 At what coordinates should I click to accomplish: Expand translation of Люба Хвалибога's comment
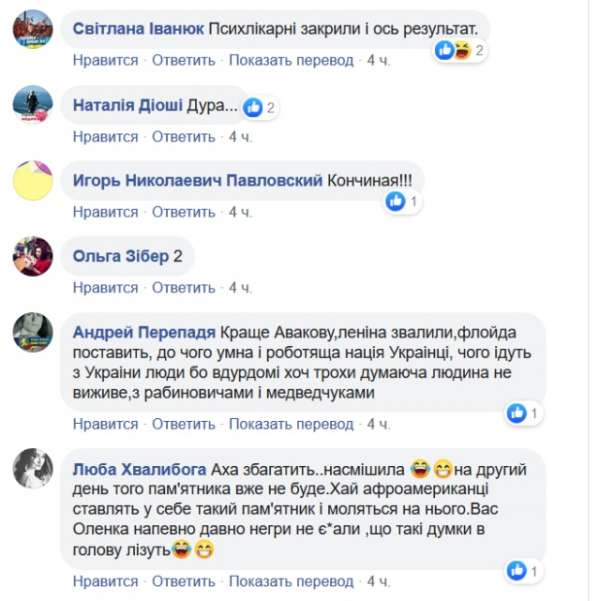click(x=291, y=581)
